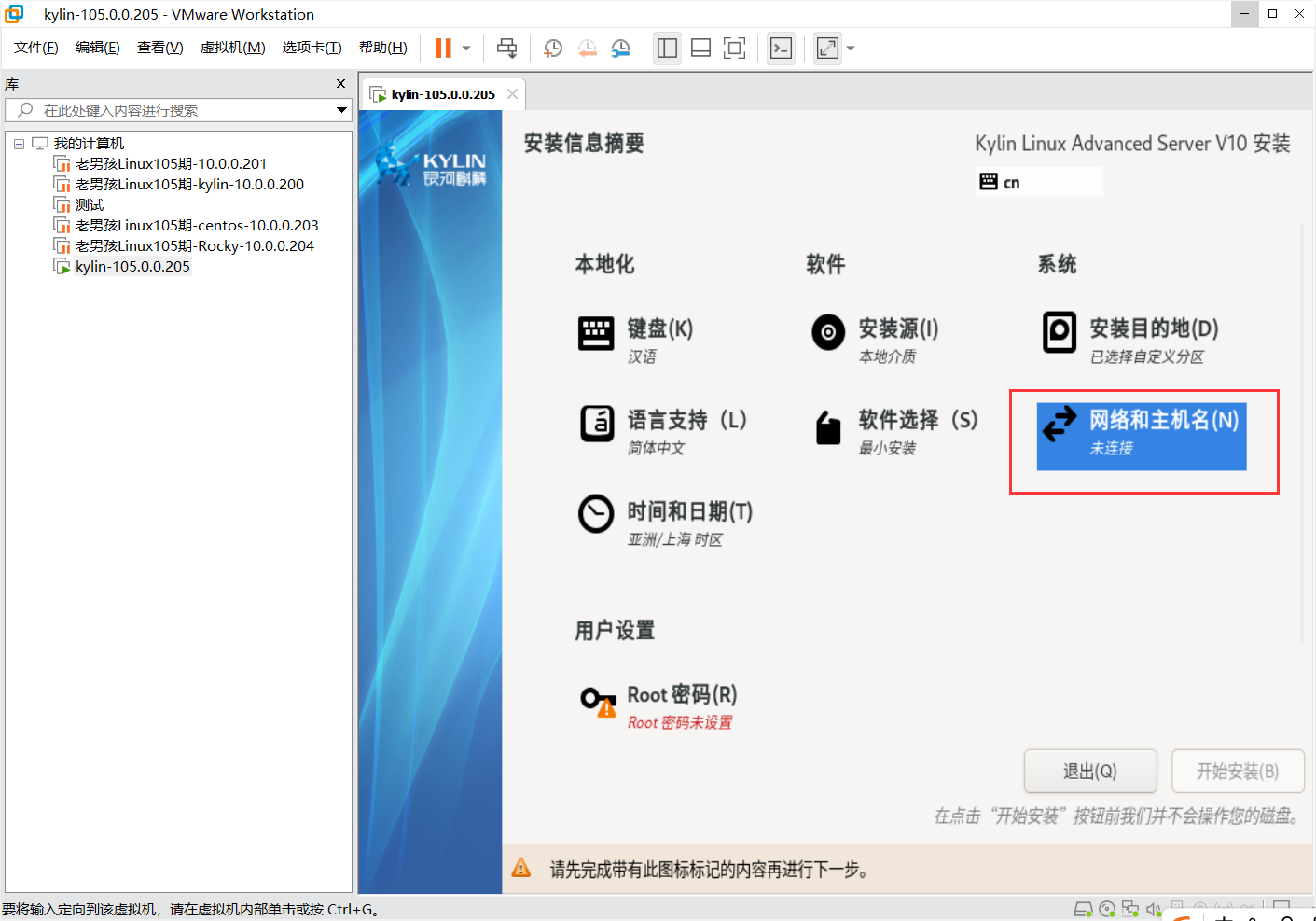Image resolution: width=1316 pixels, height=921 pixels.
Task: Select 老男孩Linux105期-Rocky-10.0.0.204 VM
Action: coord(195,246)
